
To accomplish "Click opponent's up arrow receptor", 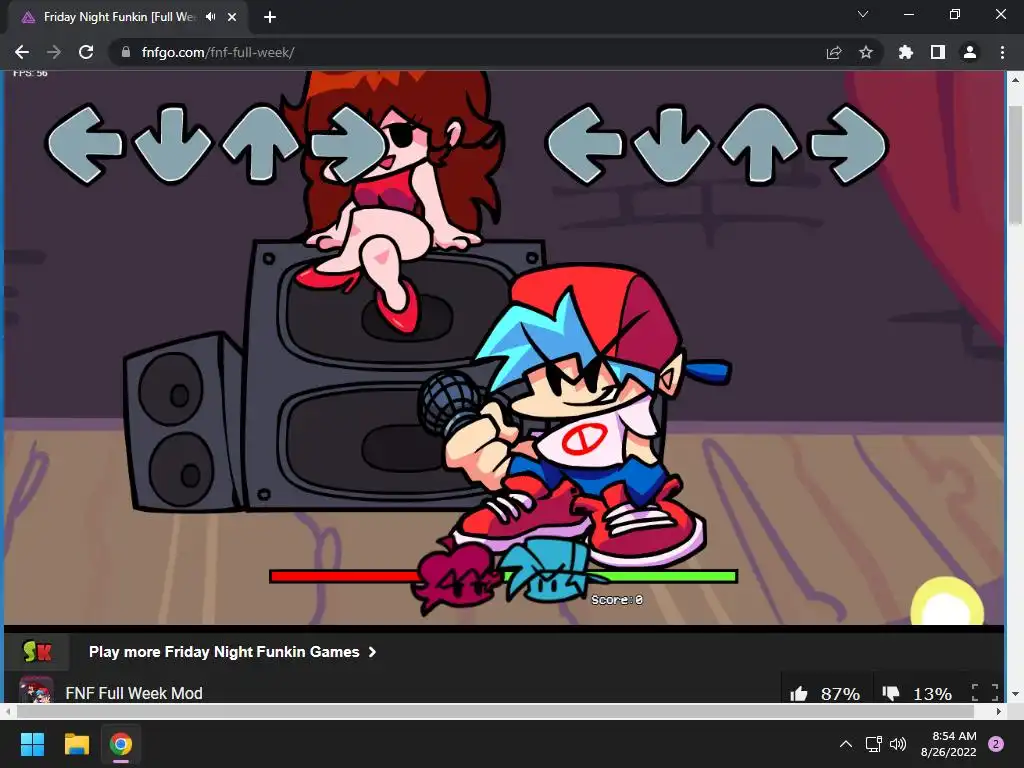I will coord(261,143).
